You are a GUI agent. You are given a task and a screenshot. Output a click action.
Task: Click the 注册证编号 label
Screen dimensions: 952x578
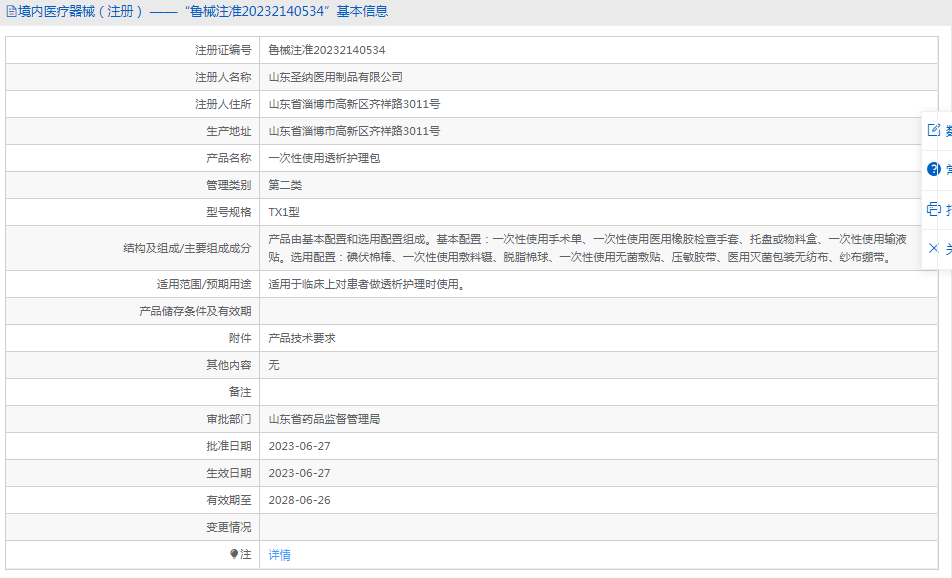[223, 50]
